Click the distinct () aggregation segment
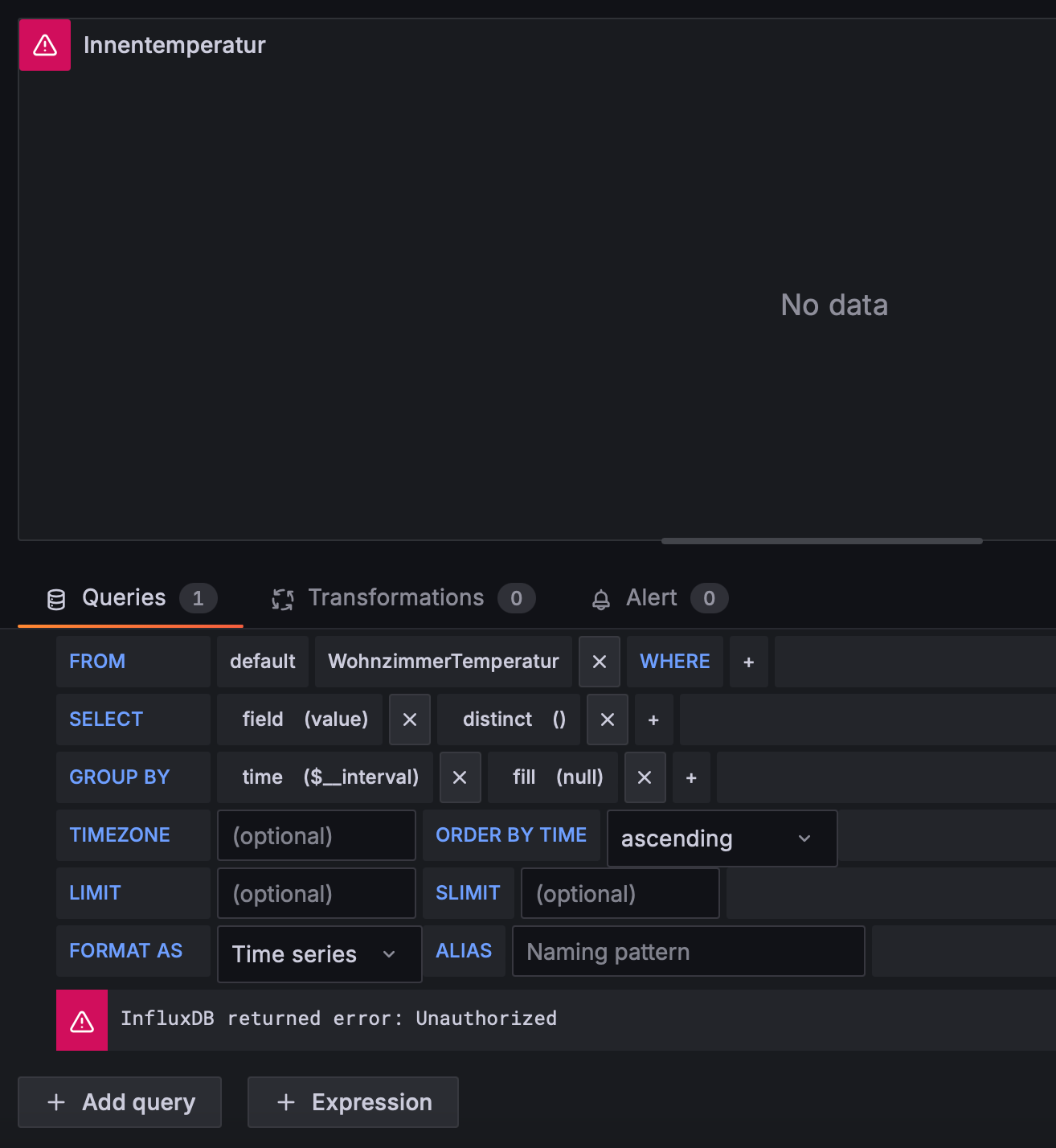This screenshot has height=1148, width=1056. click(x=509, y=720)
